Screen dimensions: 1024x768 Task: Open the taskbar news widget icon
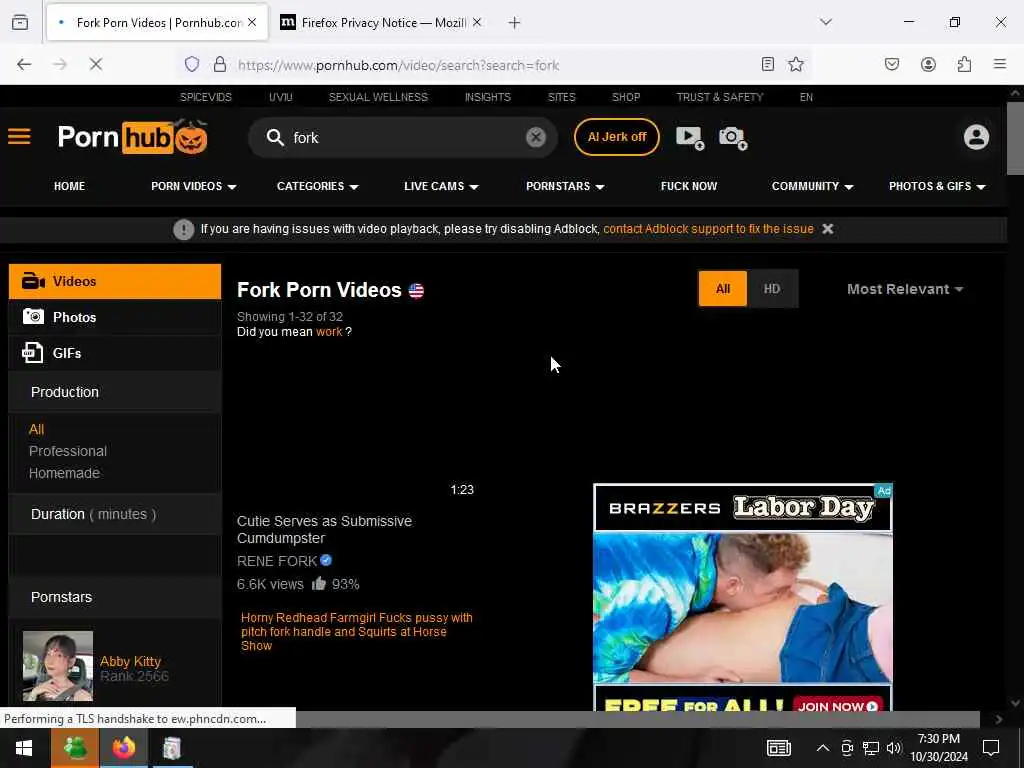[778, 748]
